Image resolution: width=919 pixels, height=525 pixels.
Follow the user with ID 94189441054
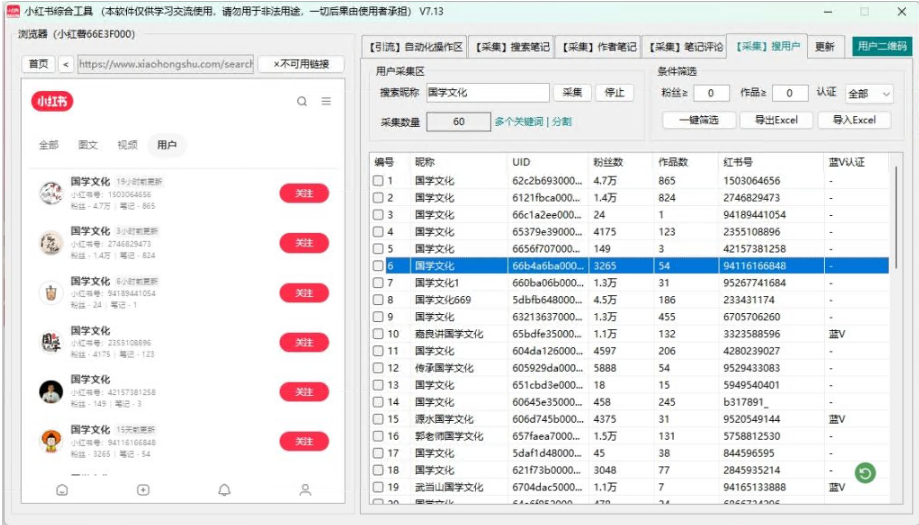(304, 292)
